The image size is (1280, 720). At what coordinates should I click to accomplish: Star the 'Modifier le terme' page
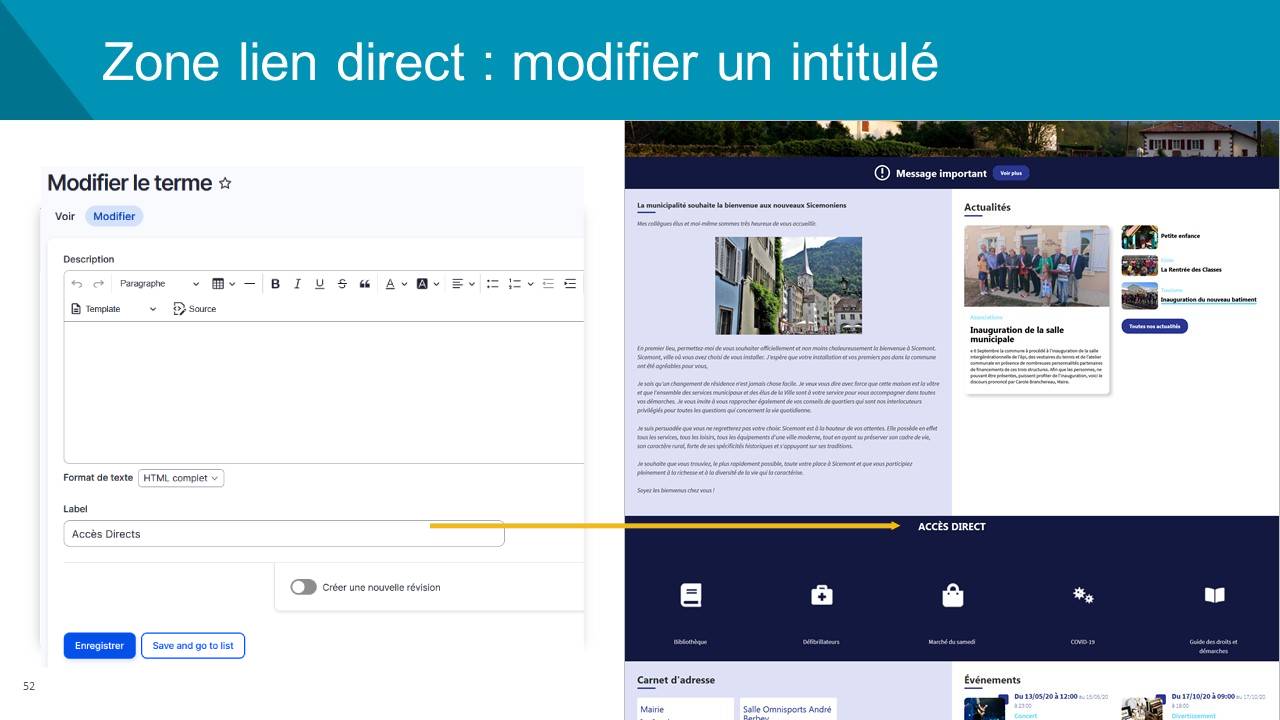point(225,183)
